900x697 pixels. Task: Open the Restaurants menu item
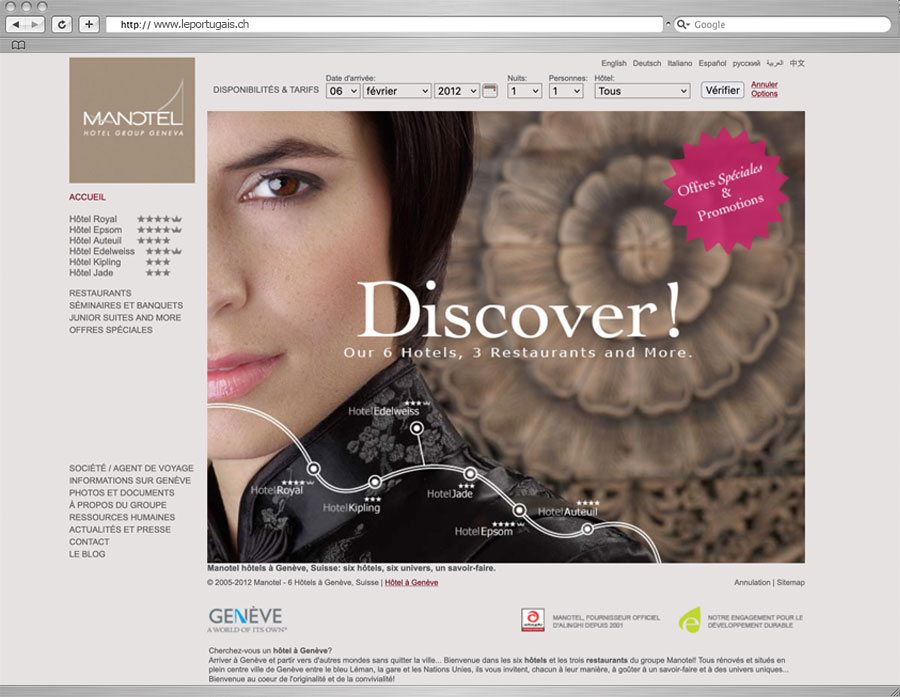[x=100, y=293]
